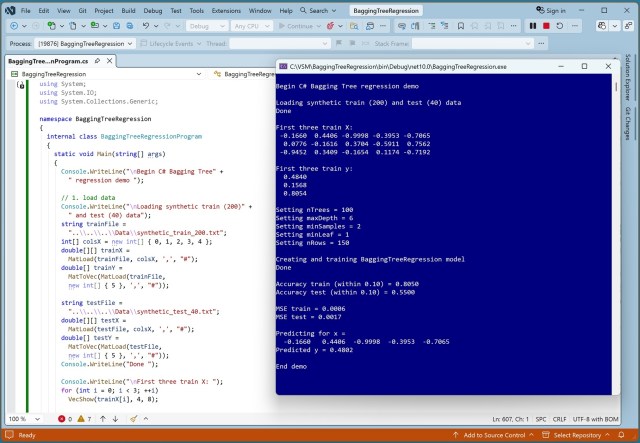Open the Edit menu
Viewport: 640px width, 443px height.
pos(44,11)
